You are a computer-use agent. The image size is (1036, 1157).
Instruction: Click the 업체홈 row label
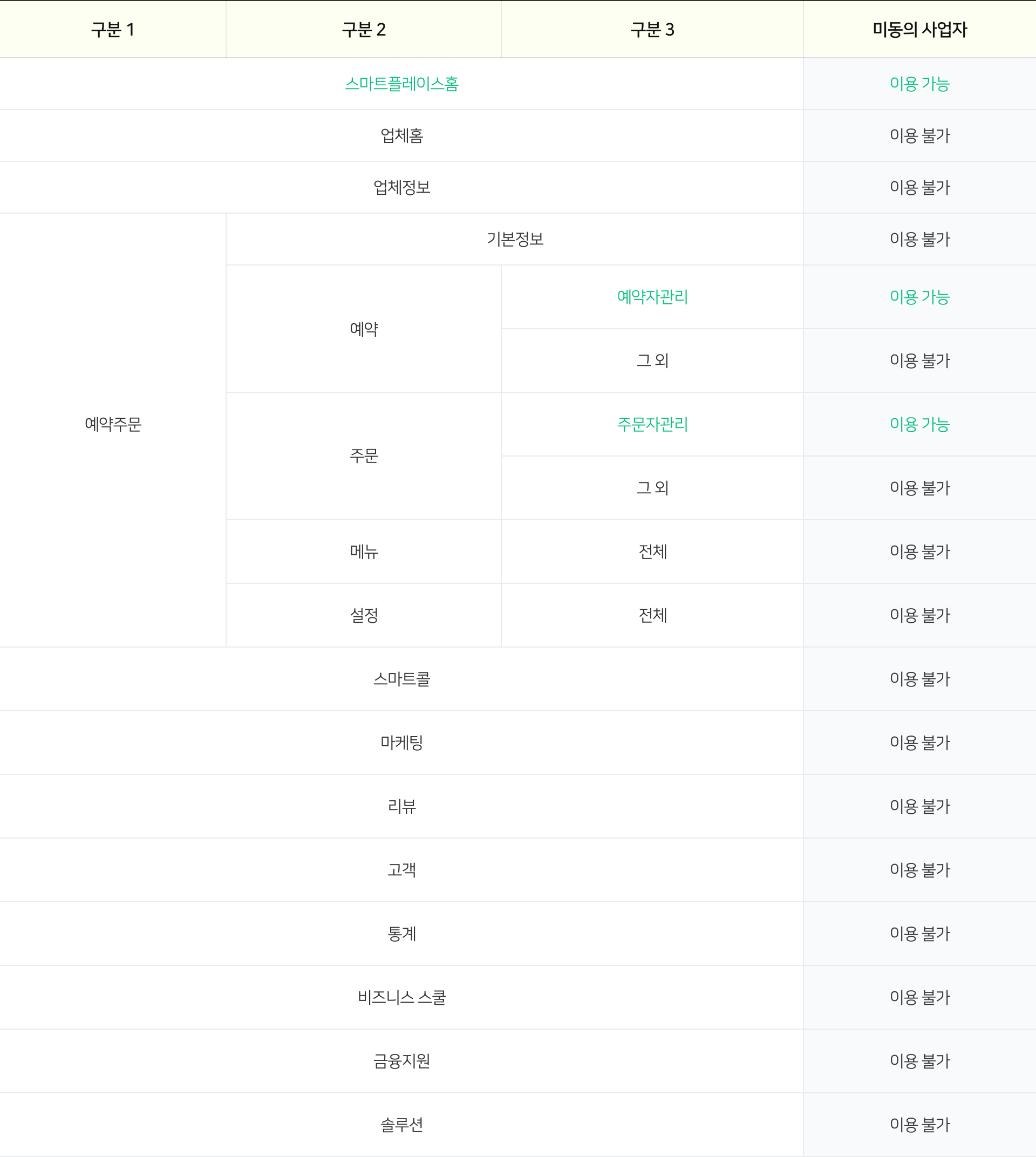tap(402, 135)
